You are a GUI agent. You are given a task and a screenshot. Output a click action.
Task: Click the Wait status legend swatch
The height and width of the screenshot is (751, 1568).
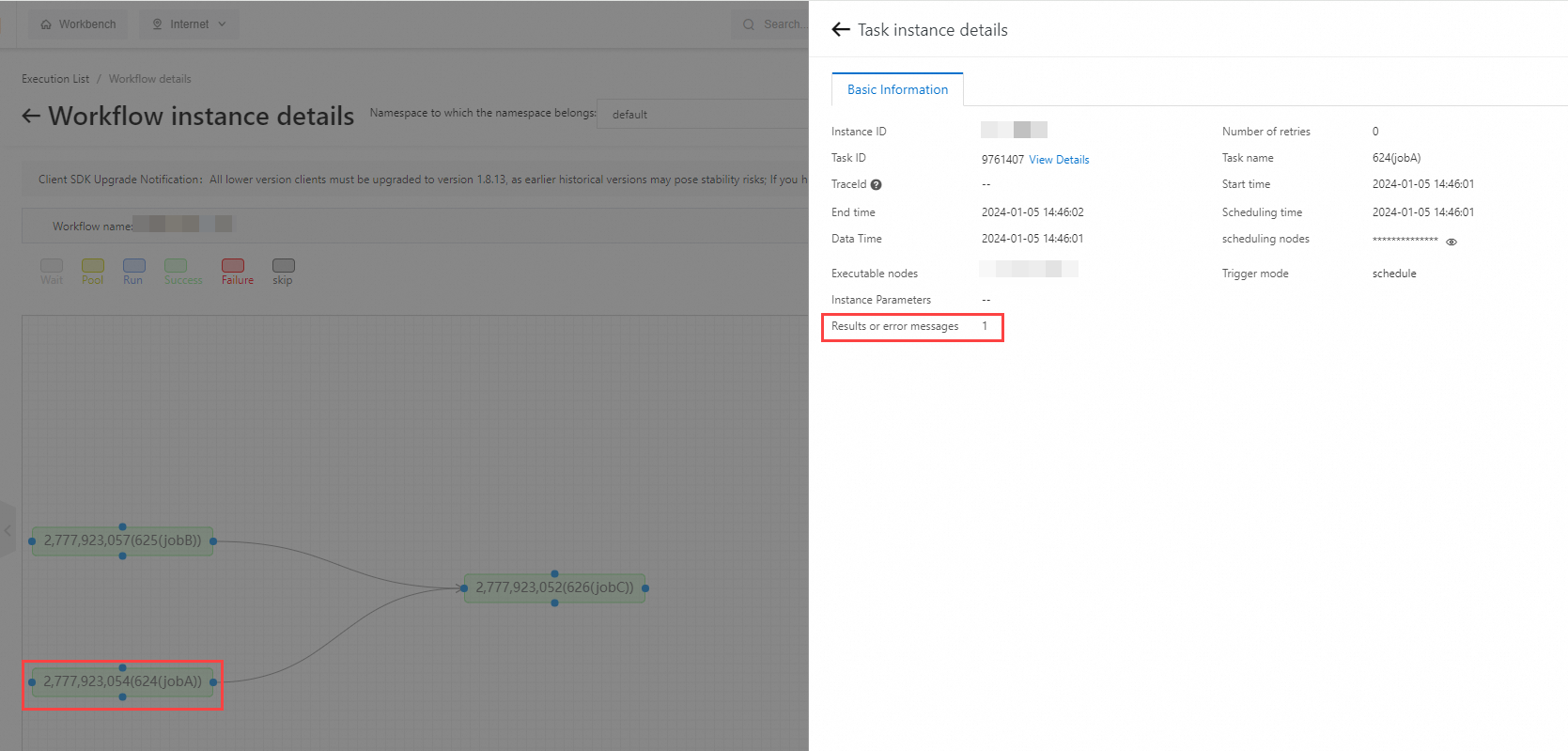click(52, 266)
